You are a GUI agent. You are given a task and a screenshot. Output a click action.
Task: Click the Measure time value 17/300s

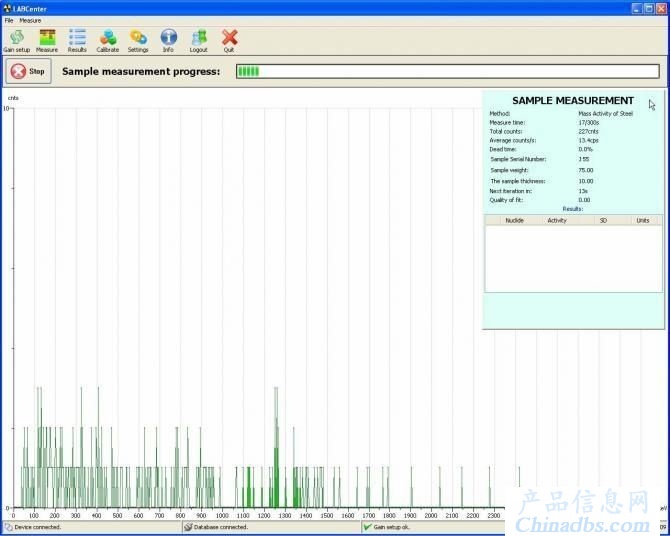[588, 123]
